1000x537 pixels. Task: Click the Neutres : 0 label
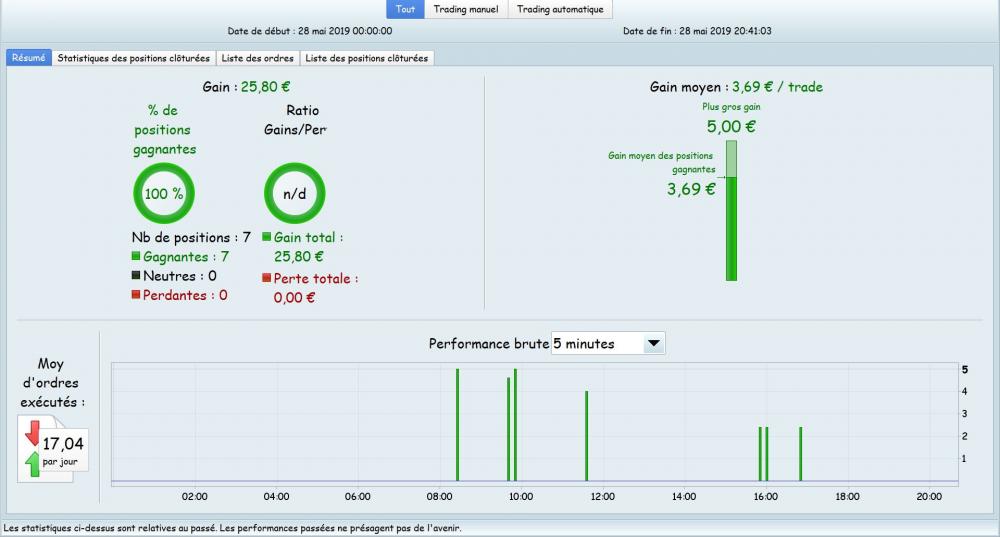180,276
